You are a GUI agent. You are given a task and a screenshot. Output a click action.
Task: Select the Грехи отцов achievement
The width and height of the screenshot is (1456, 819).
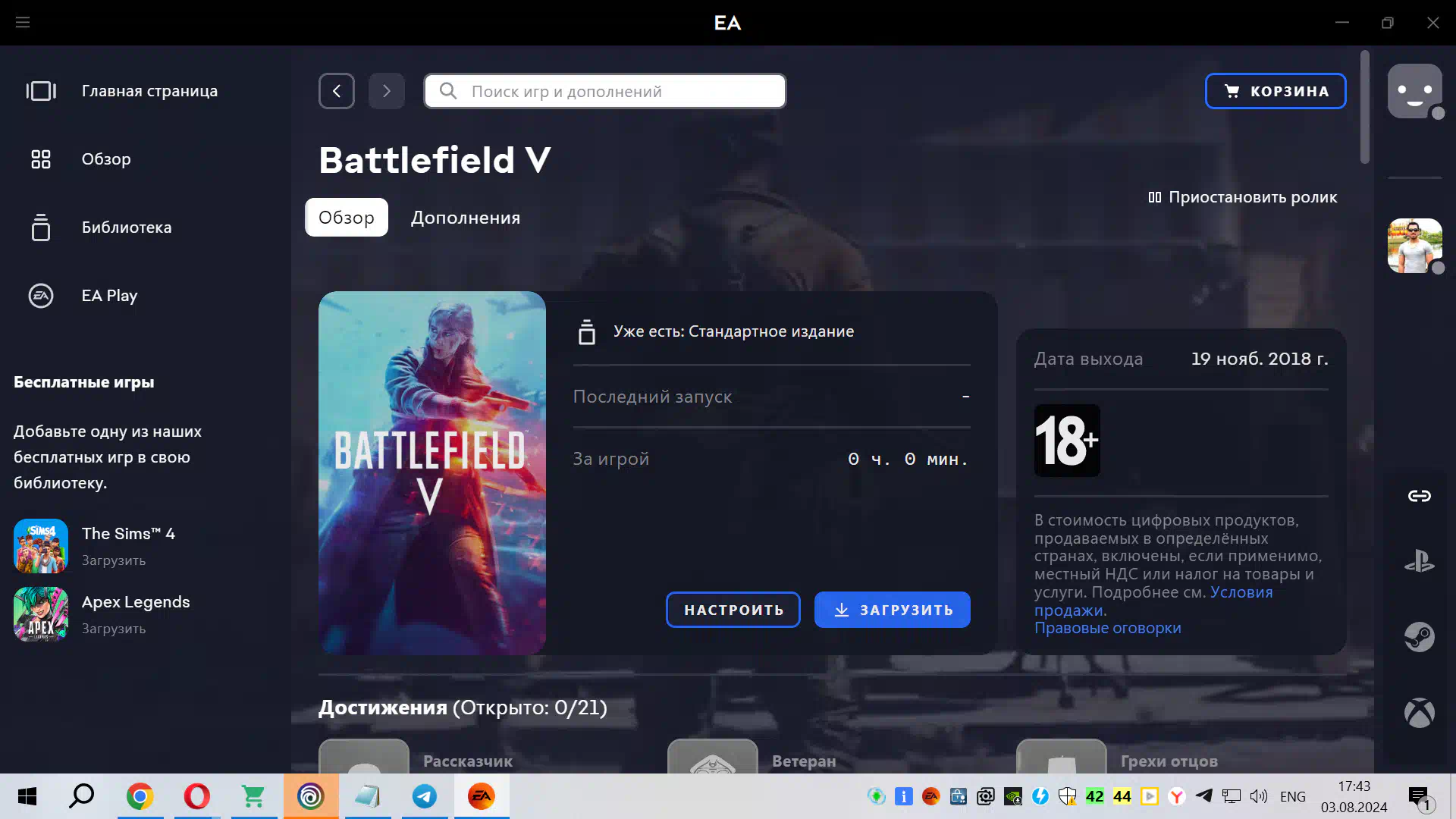(x=1169, y=761)
